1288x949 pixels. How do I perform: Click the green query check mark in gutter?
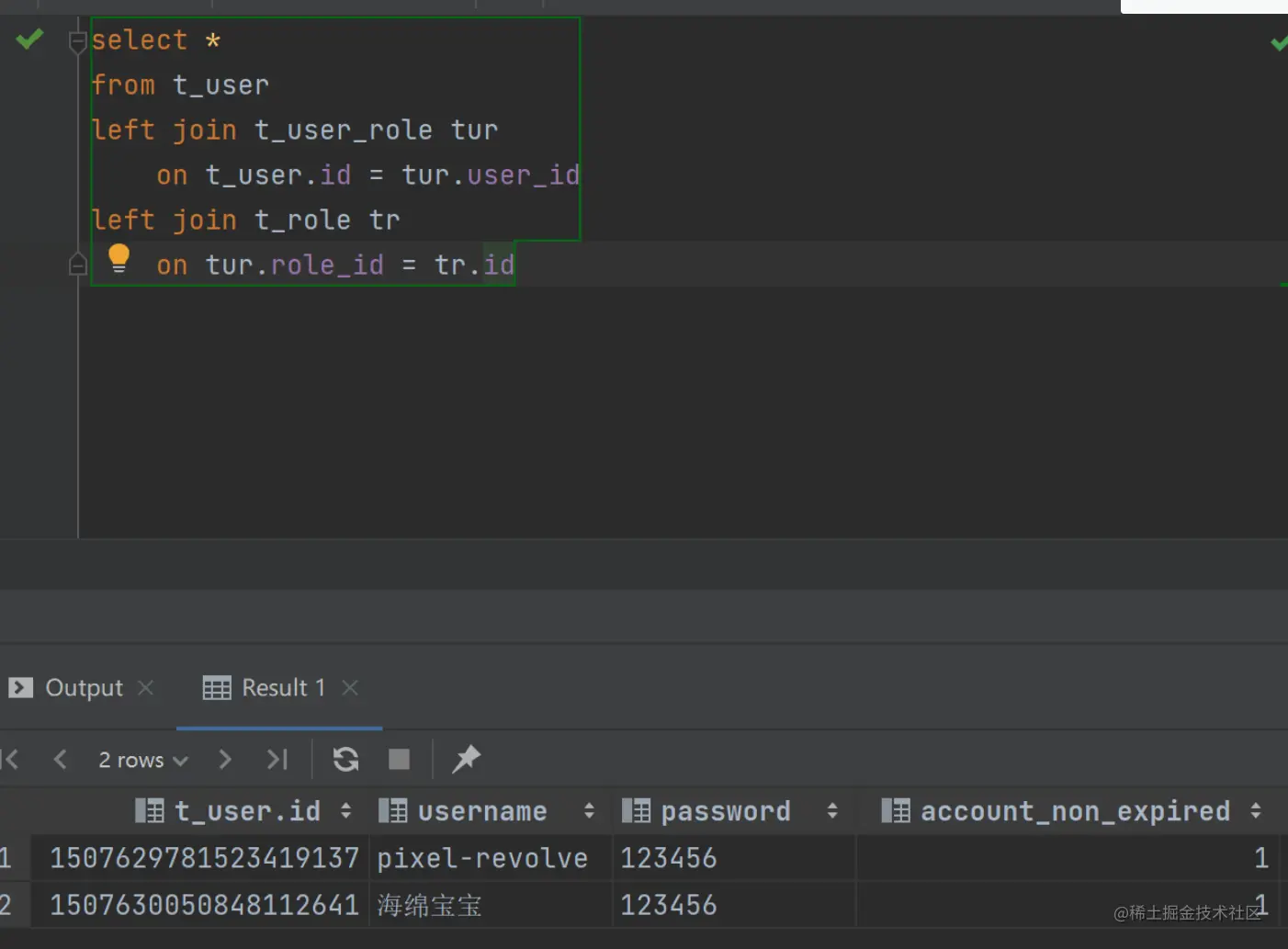point(29,40)
